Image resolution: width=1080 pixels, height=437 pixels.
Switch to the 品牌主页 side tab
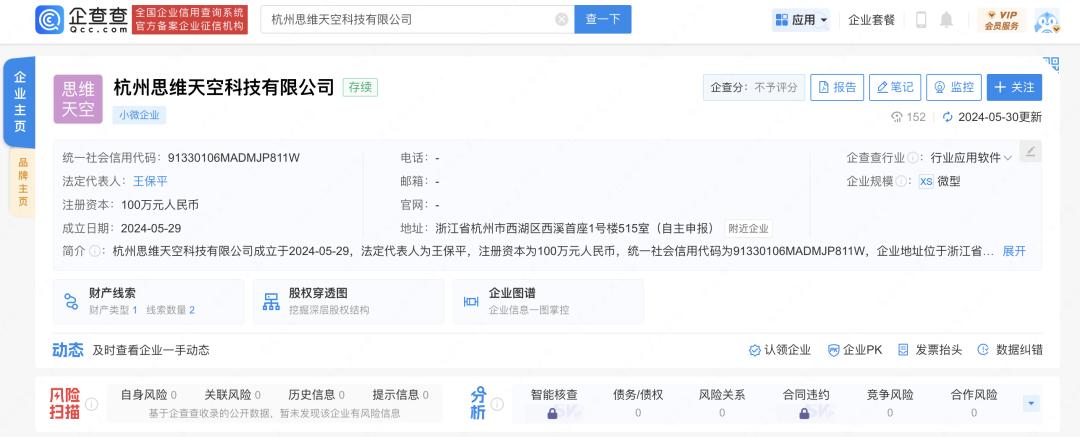pos(21,182)
